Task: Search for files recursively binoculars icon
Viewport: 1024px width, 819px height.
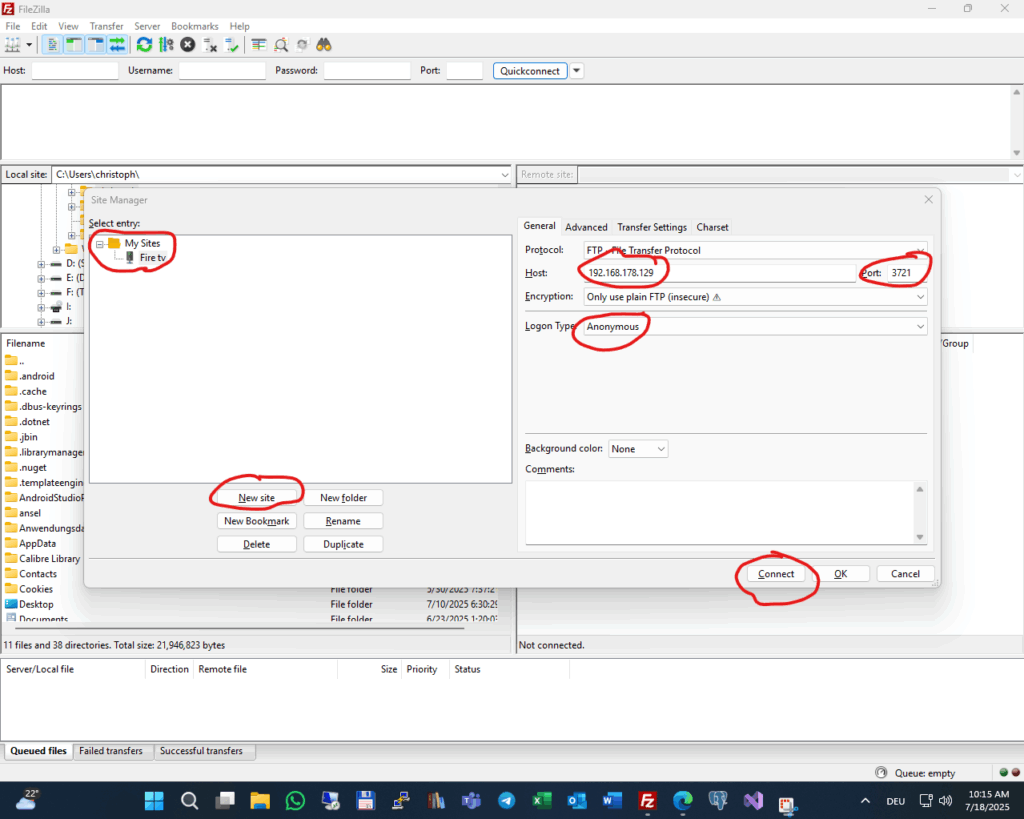Action: [324, 45]
